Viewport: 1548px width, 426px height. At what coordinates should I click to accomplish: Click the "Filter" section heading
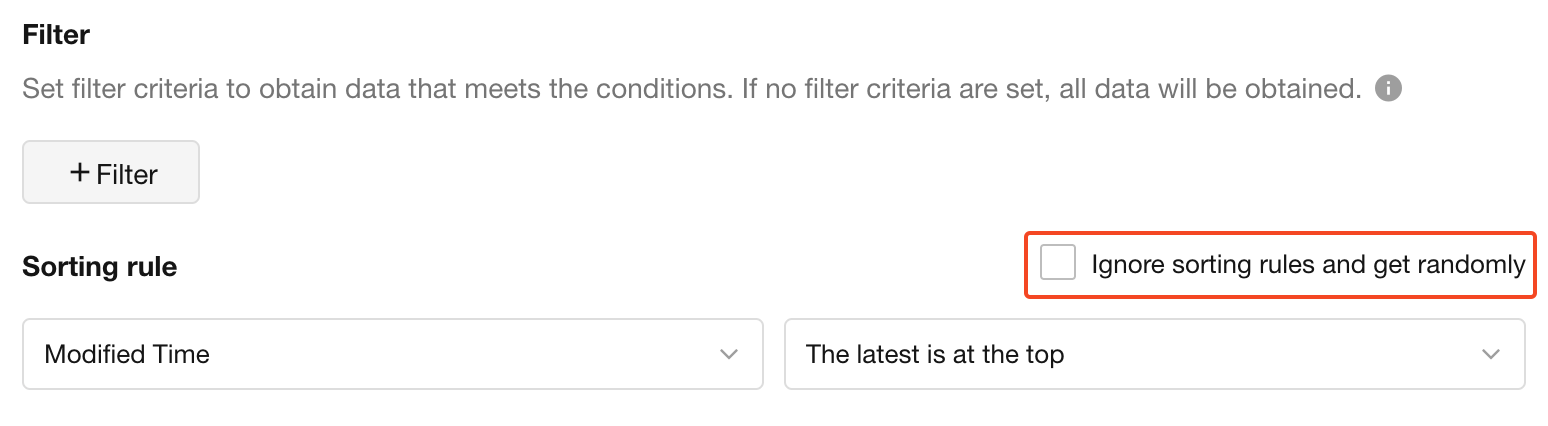pos(56,35)
